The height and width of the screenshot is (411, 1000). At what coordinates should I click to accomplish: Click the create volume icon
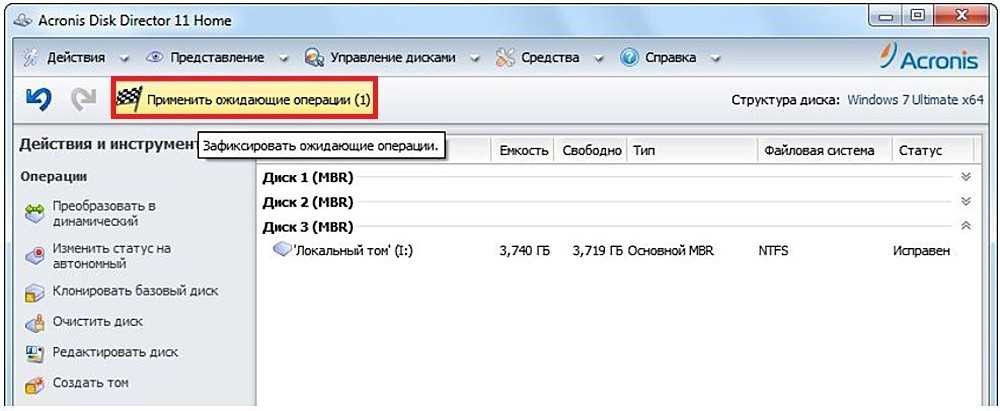[x=34, y=385]
